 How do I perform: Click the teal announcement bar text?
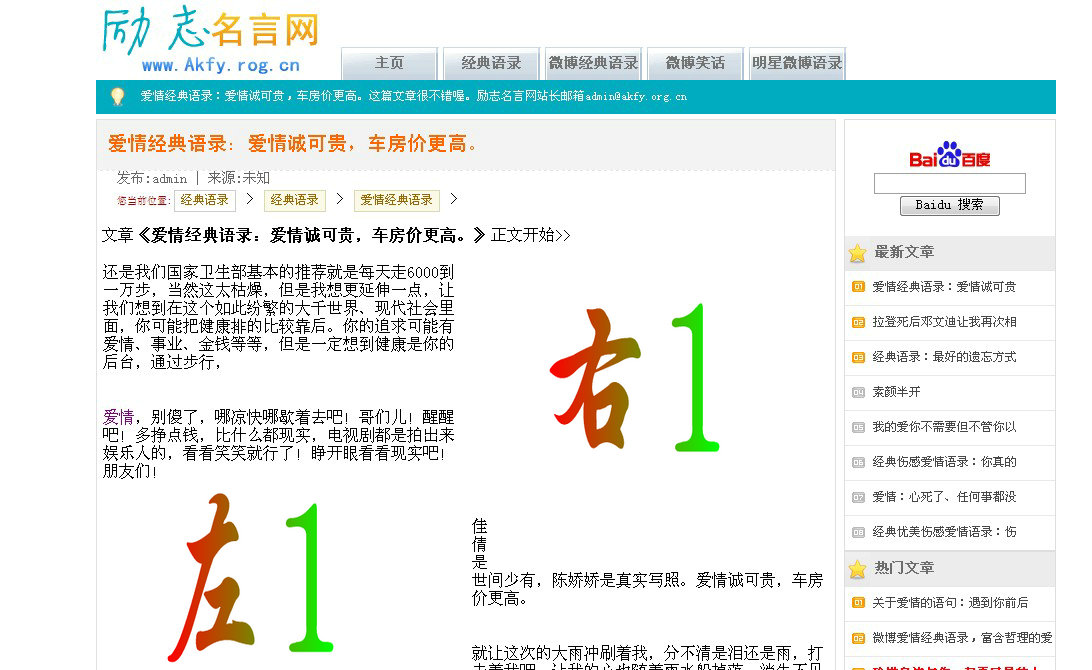414,96
